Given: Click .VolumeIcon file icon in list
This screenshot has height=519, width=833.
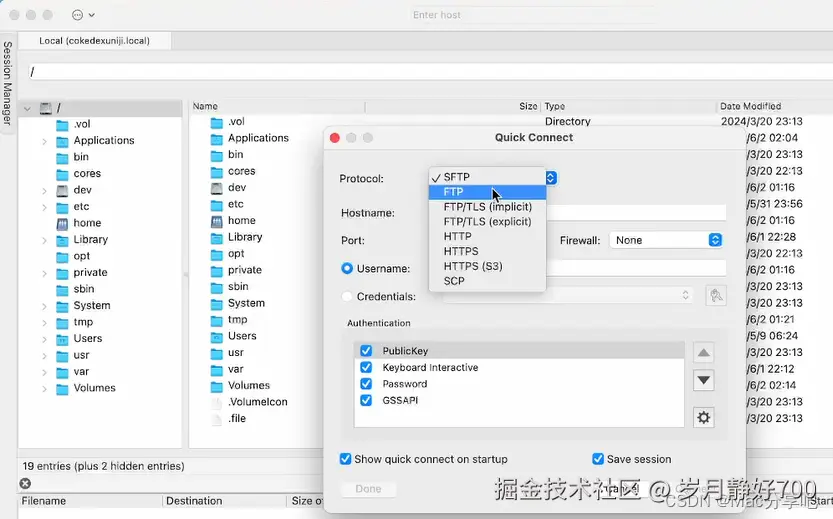Looking at the screenshot, I should coord(217,403).
